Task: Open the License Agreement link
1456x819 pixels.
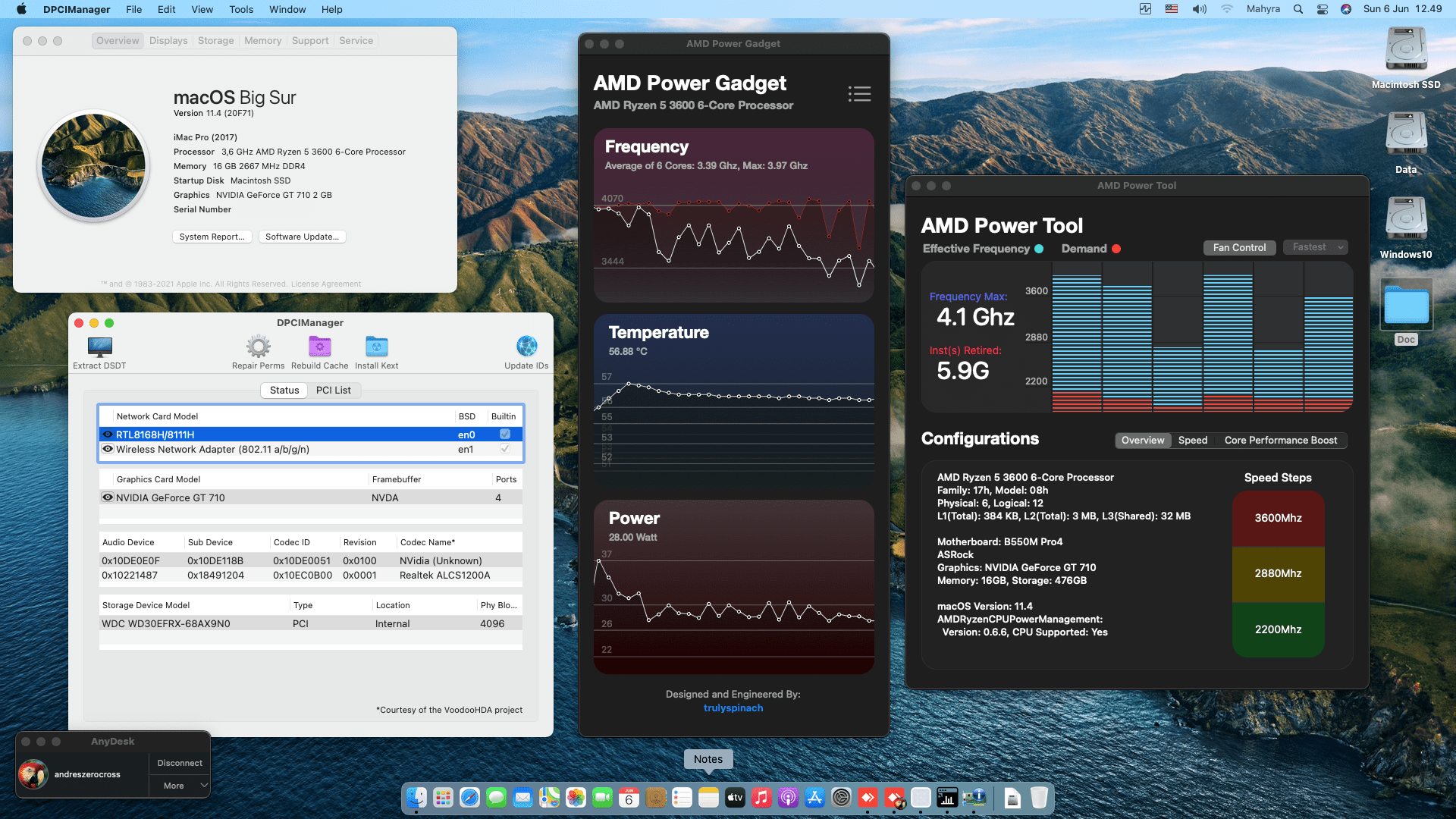Action: [x=326, y=284]
